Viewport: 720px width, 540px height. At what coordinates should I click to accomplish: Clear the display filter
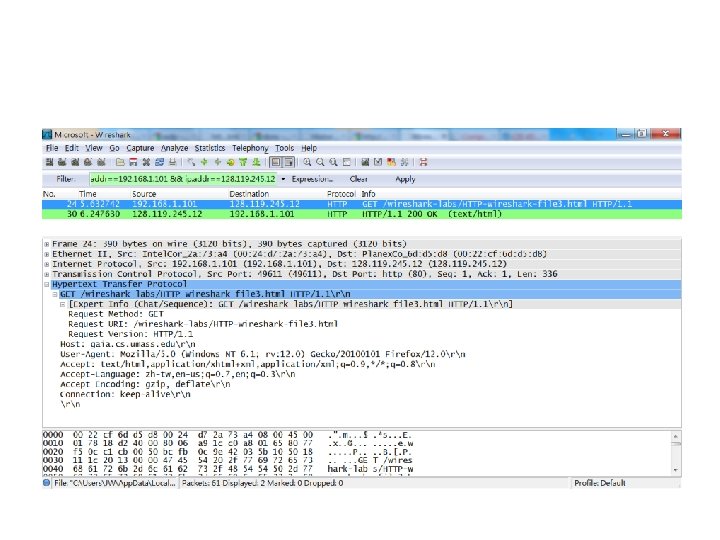click(x=359, y=179)
